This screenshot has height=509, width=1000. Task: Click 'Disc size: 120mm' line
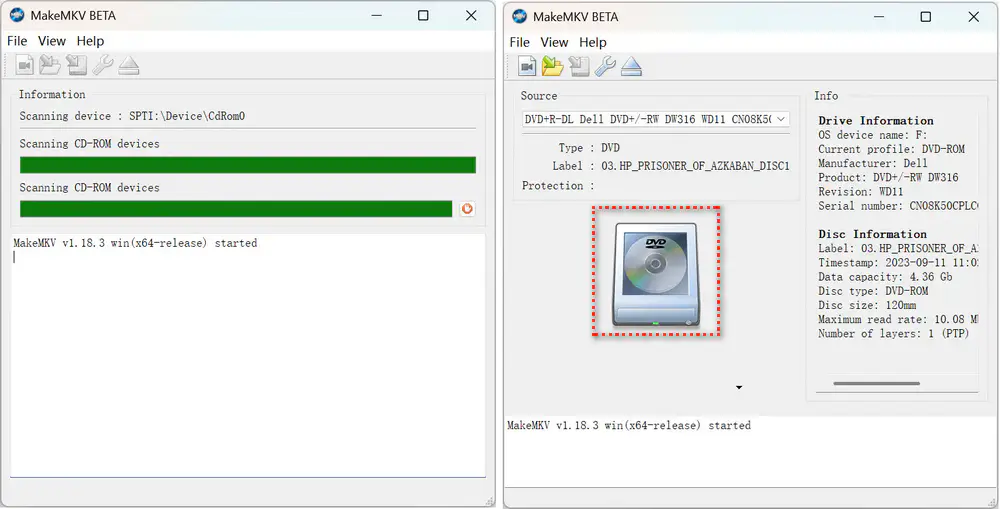866,305
